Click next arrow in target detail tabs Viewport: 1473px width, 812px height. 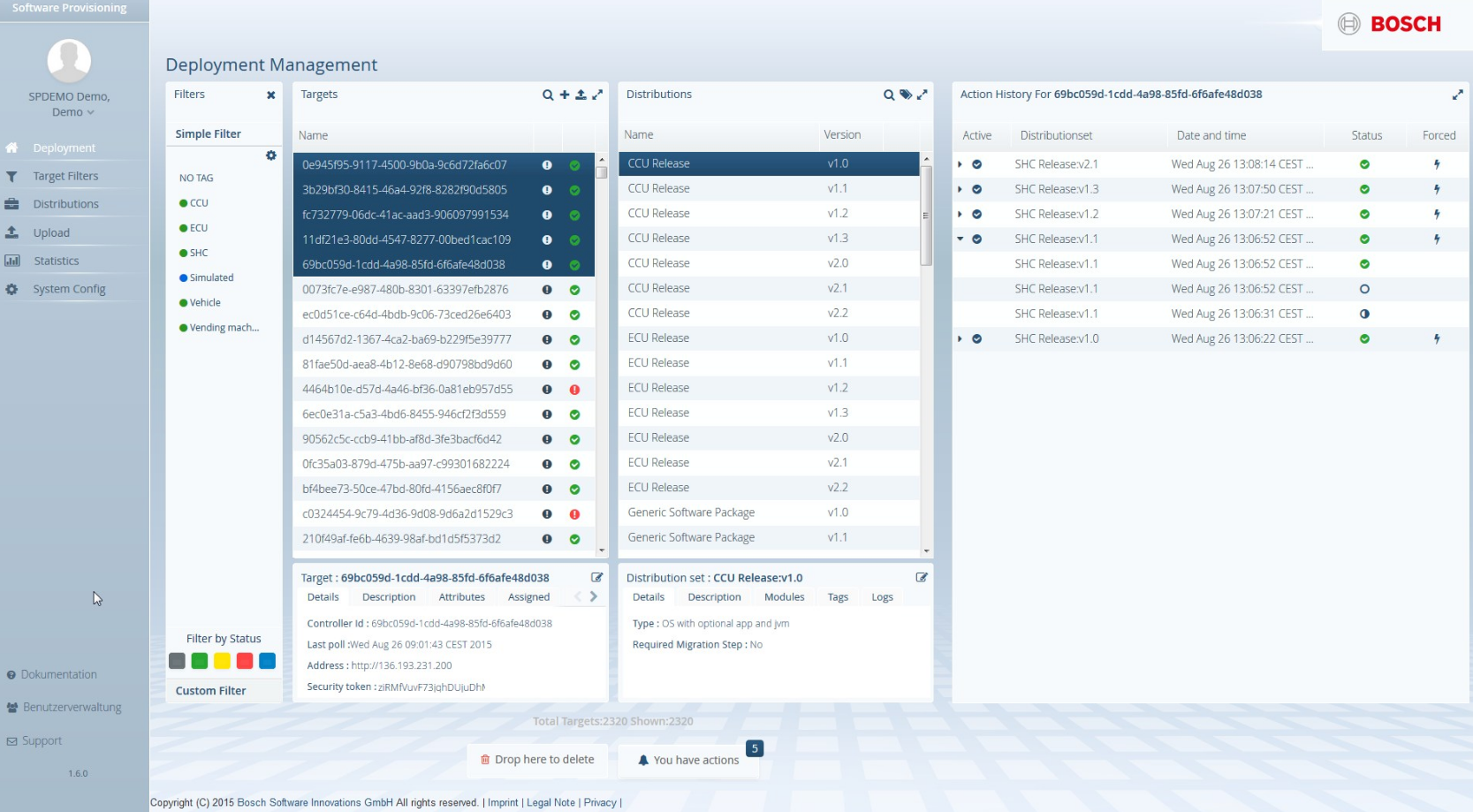coord(594,596)
